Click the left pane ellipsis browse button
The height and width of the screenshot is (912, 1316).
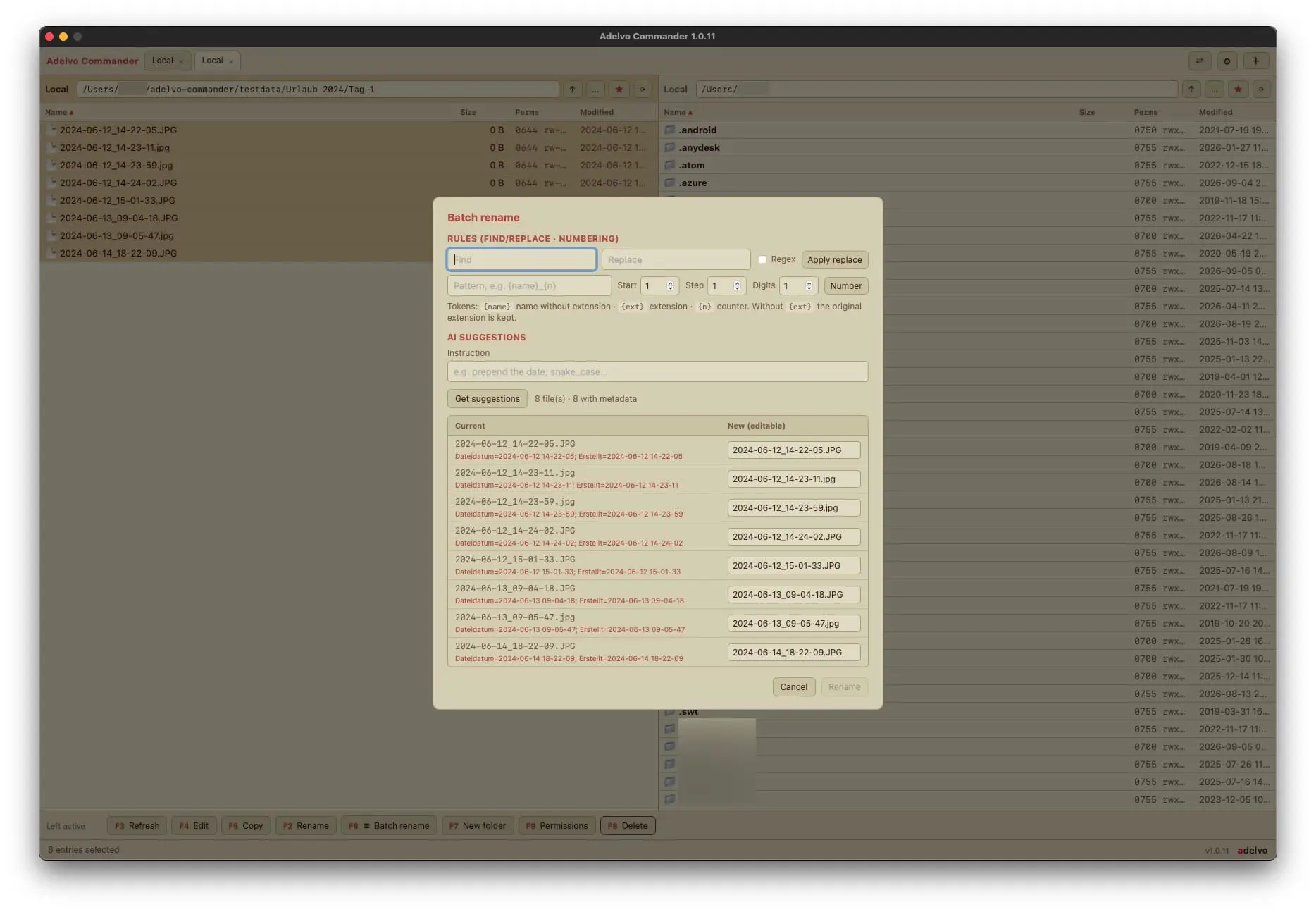coord(595,90)
